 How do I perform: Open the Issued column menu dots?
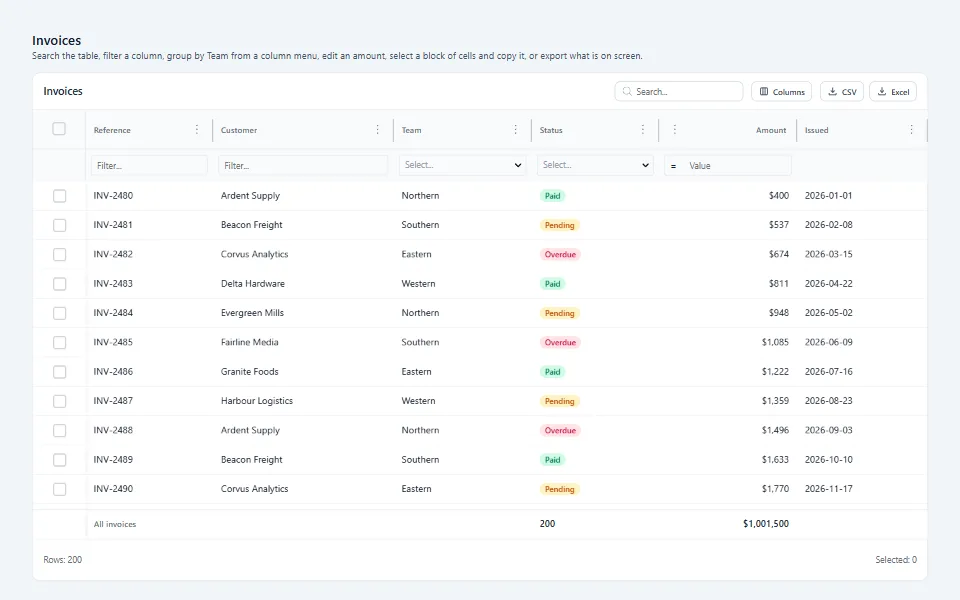pos(911,129)
